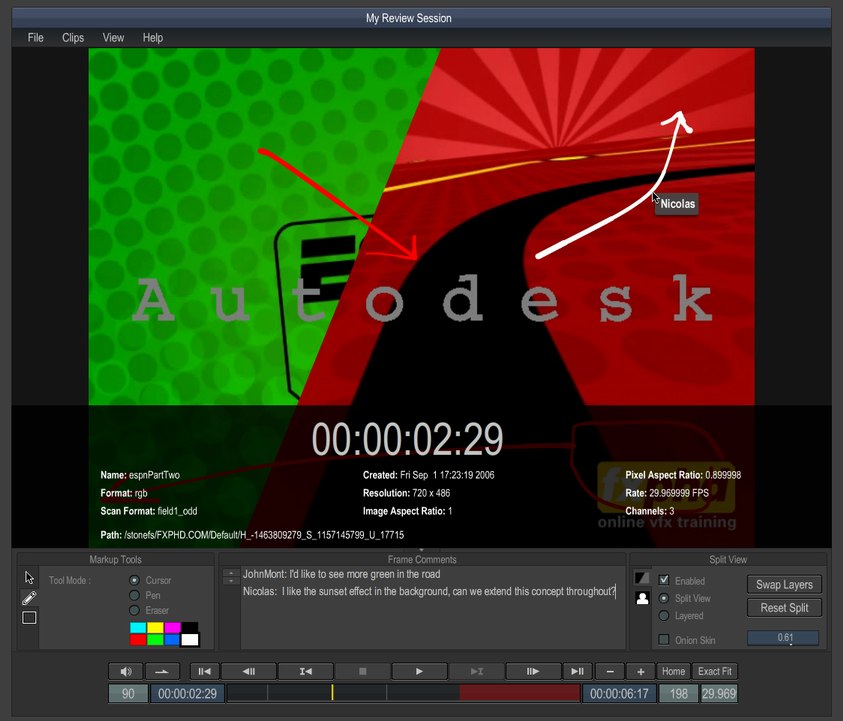Click the total frames field 198
Image resolution: width=843 pixels, height=721 pixels.
tap(678, 694)
